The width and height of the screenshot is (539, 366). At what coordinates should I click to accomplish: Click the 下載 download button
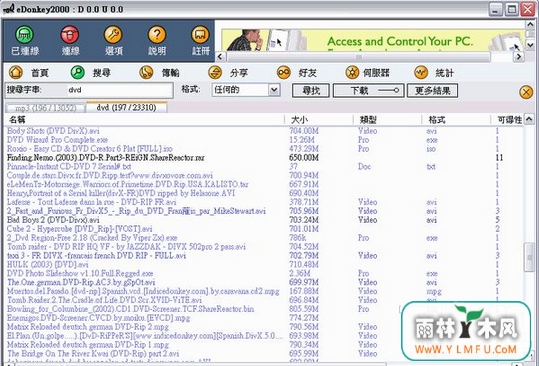click(368, 91)
